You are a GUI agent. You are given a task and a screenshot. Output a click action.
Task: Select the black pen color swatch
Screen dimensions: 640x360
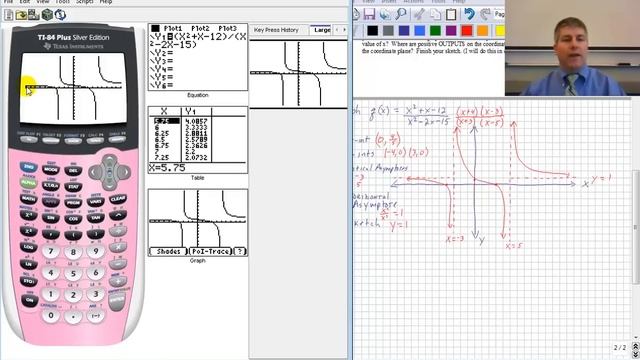pos(372,31)
